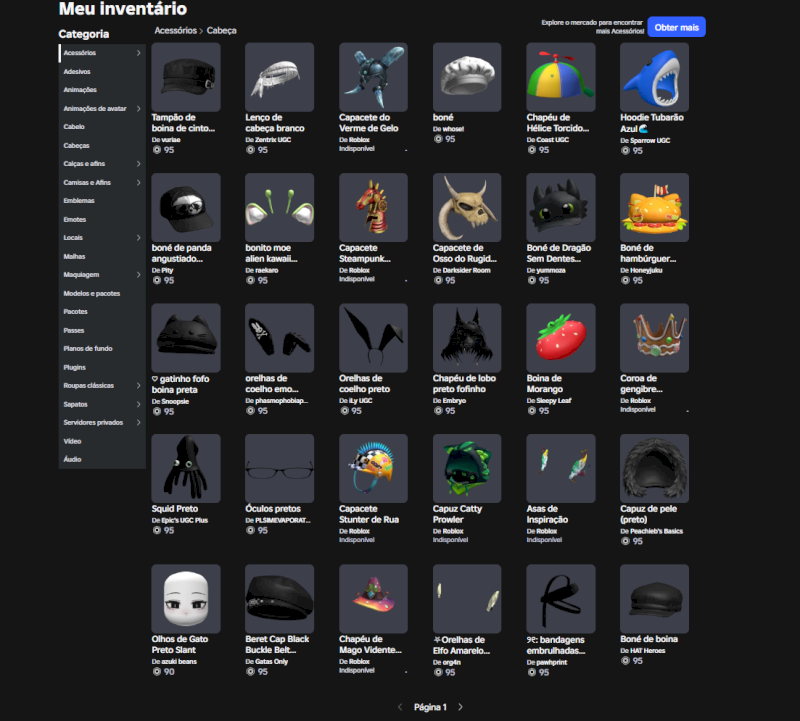The width and height of the screenshot is (800, 721).
Task: Select the Adesivos category
Action: 102,71
